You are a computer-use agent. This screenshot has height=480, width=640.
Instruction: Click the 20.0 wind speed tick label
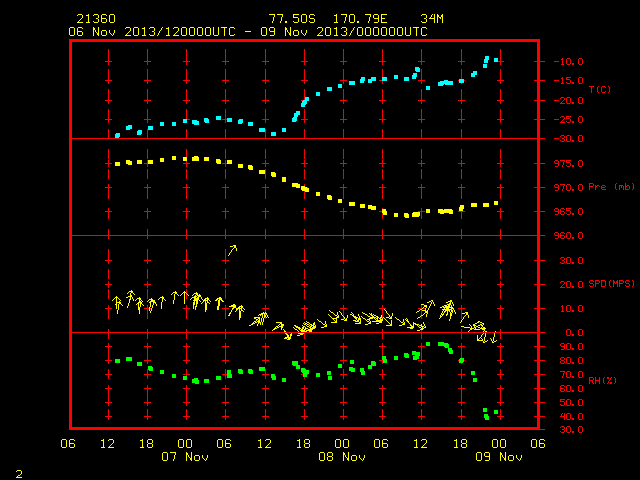click(x=571, y=284)
